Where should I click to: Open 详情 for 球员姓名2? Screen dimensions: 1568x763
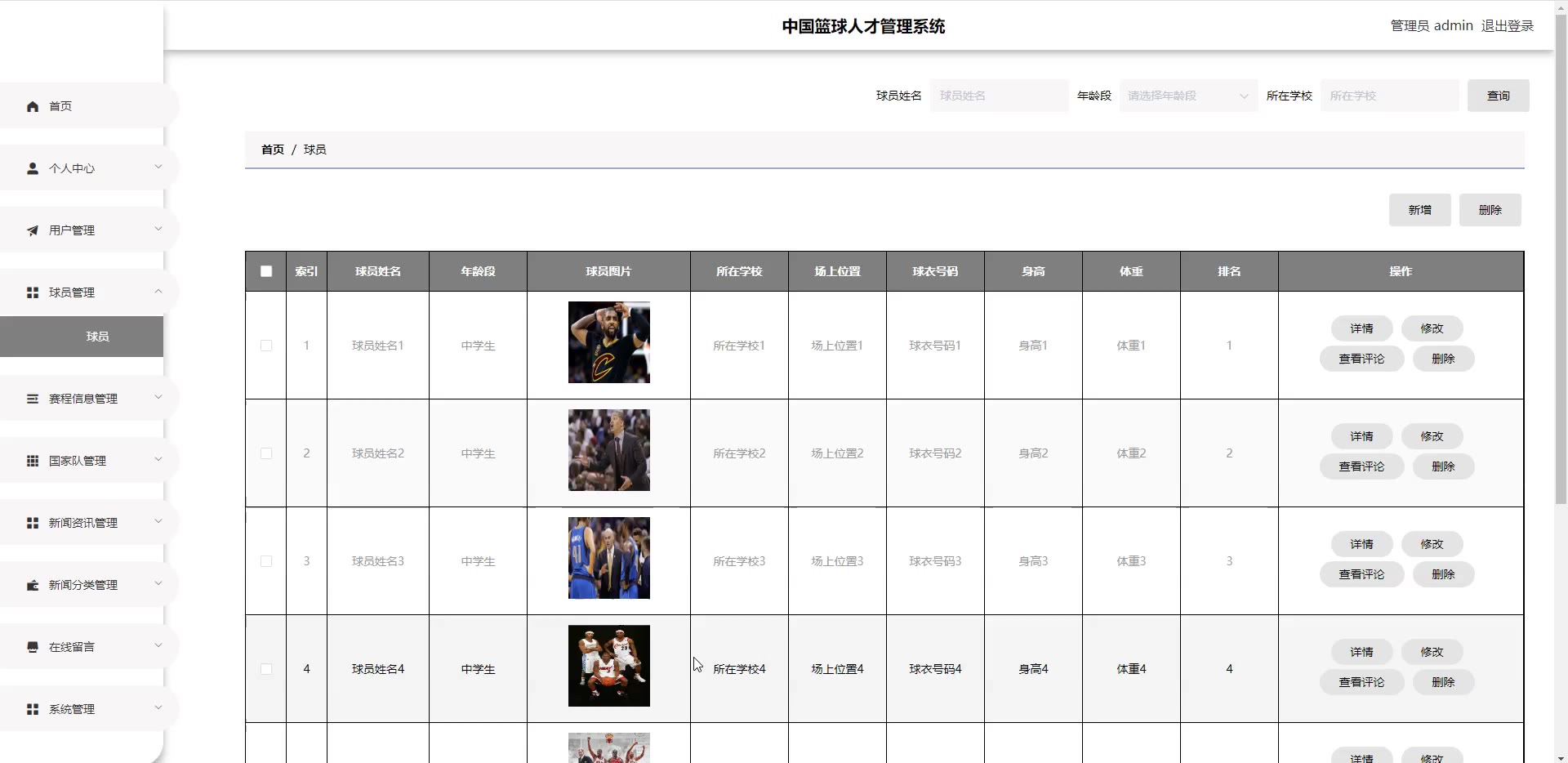tap(1361, 436)
